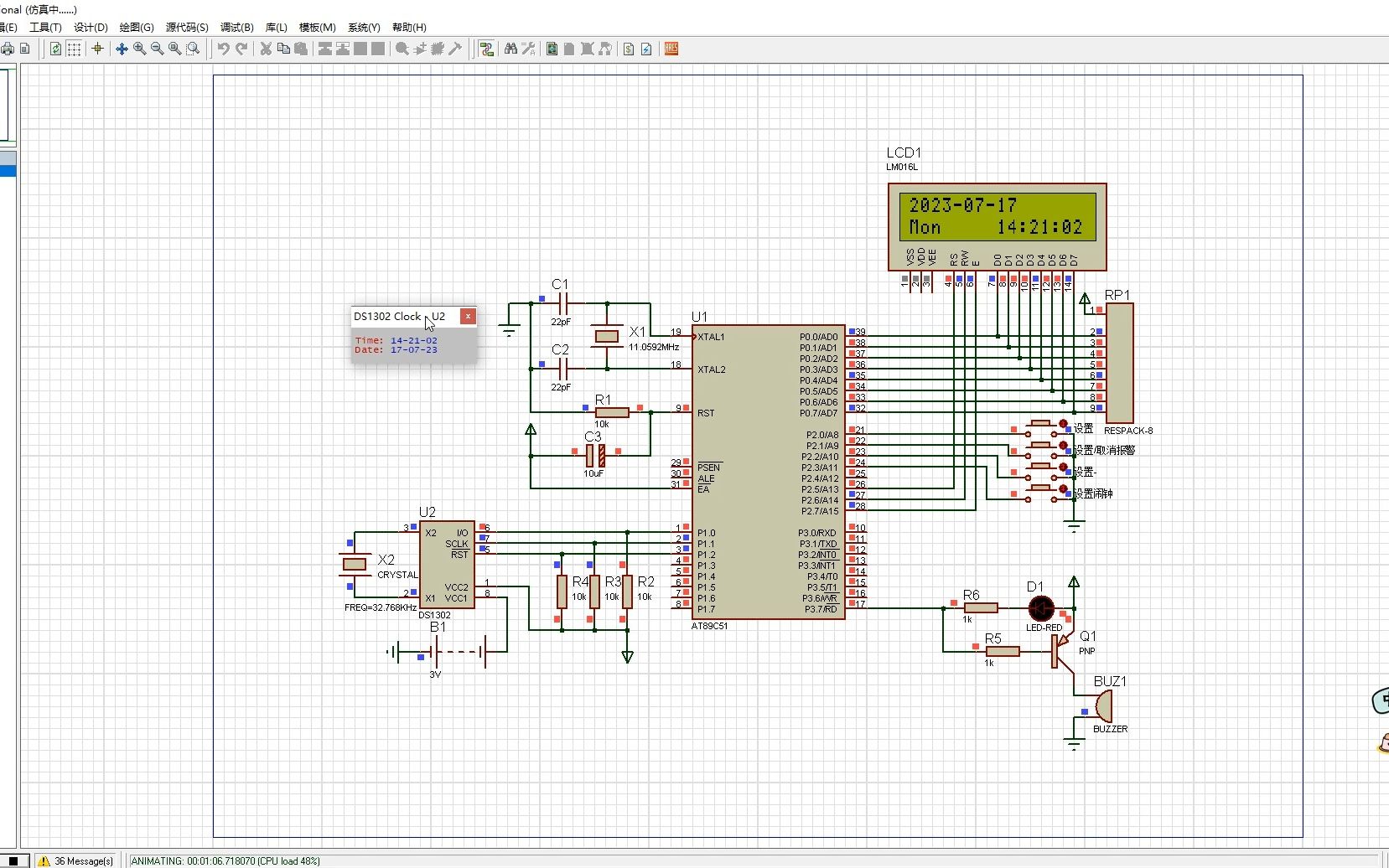Select the pan/center view icon
Image resolution: width=1389 pixels, height=868 pixels.
tap(122, 49)
